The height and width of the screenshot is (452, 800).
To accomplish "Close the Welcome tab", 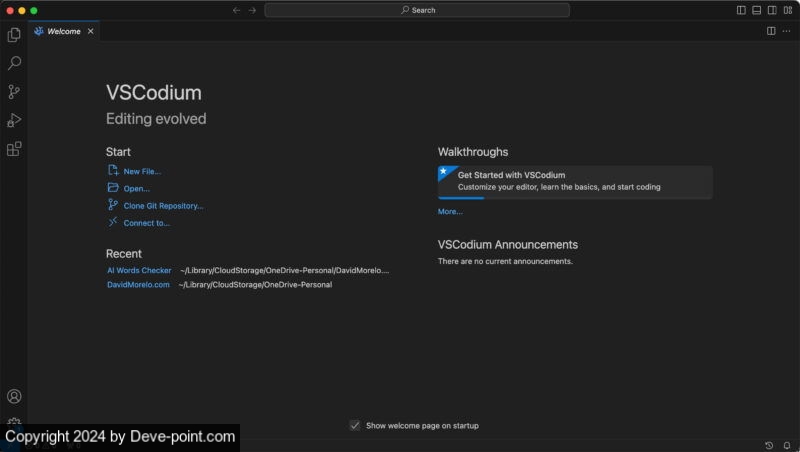I will (91, 31).
